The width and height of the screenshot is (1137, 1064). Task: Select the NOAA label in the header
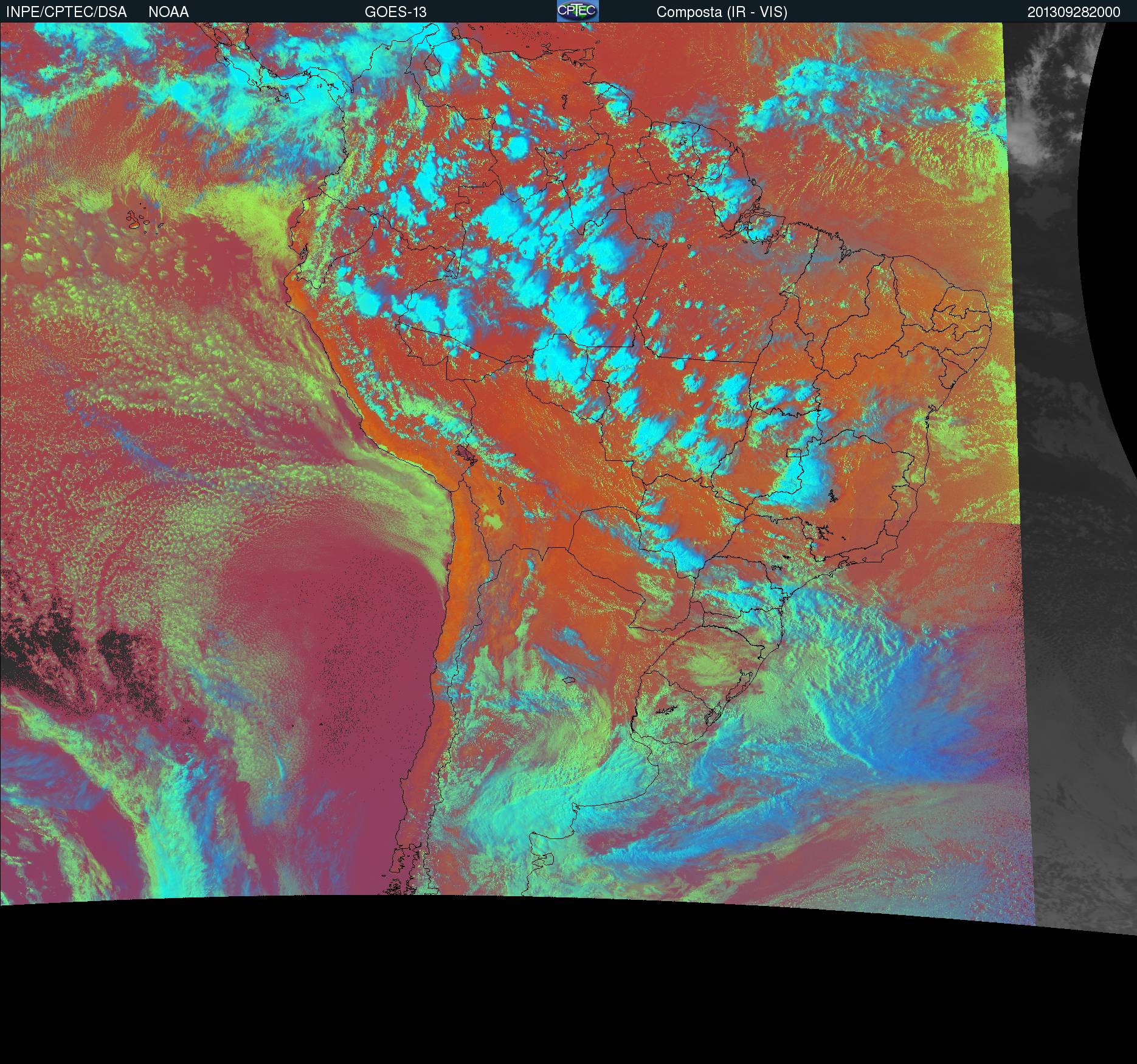[168, 12]
